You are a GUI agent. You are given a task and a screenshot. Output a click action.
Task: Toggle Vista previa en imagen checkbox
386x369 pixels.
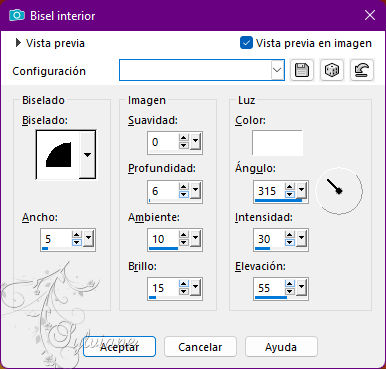click(246, 43)
